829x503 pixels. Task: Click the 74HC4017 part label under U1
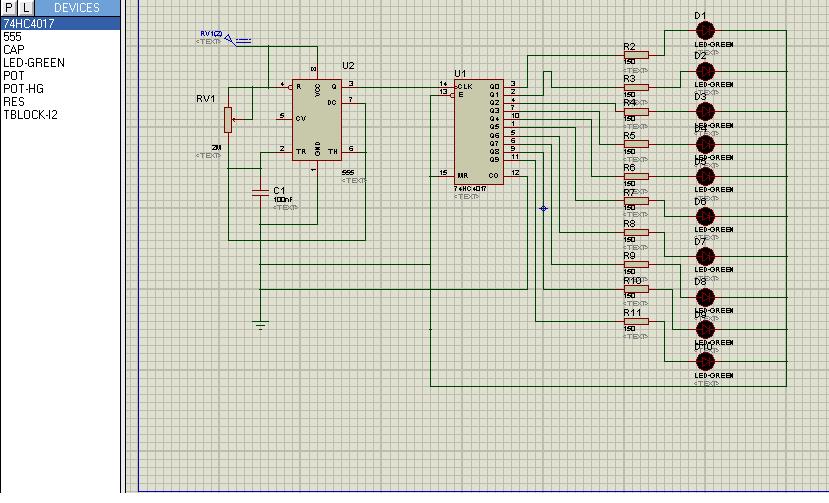tap(471, 189)
